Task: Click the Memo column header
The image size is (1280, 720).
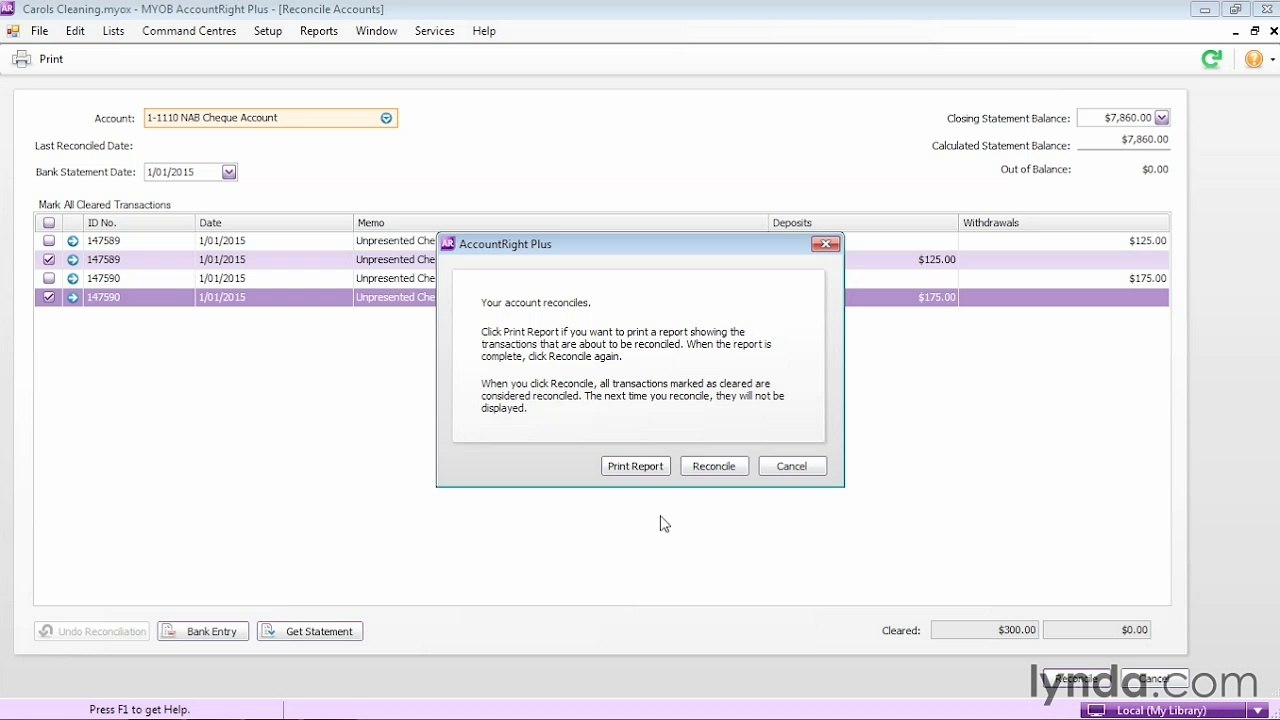Action: point(561,223)
